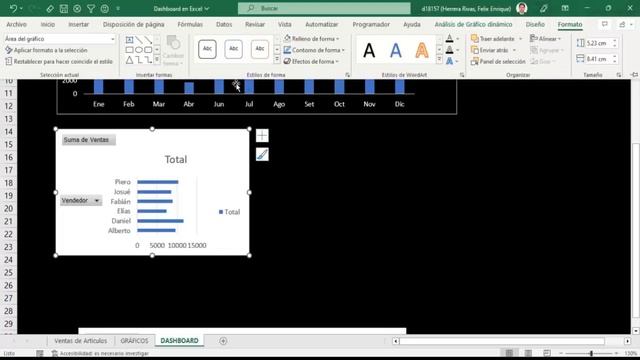Image resolution: width=640 pixels, height=360 pixels.
Task: Click the filter funnel icon in title bar
Action: tap(91, 8)
